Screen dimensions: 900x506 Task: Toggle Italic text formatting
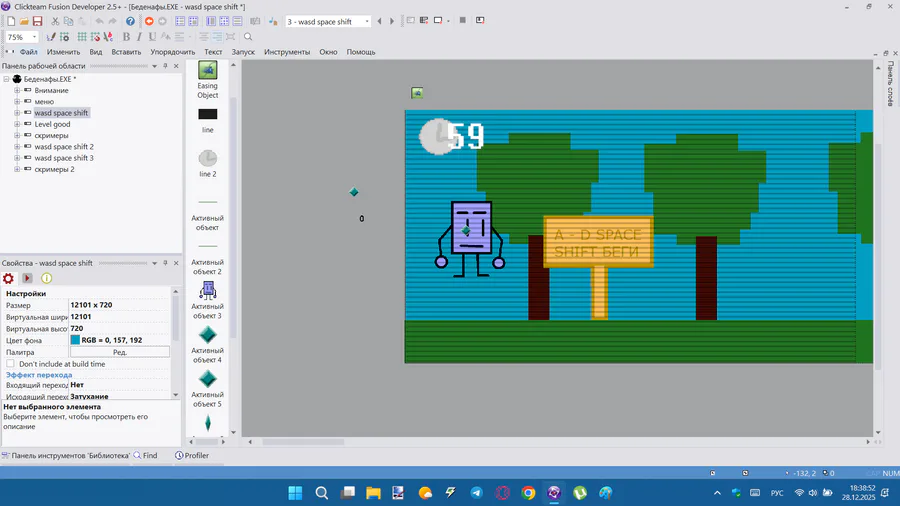[139, 37]
